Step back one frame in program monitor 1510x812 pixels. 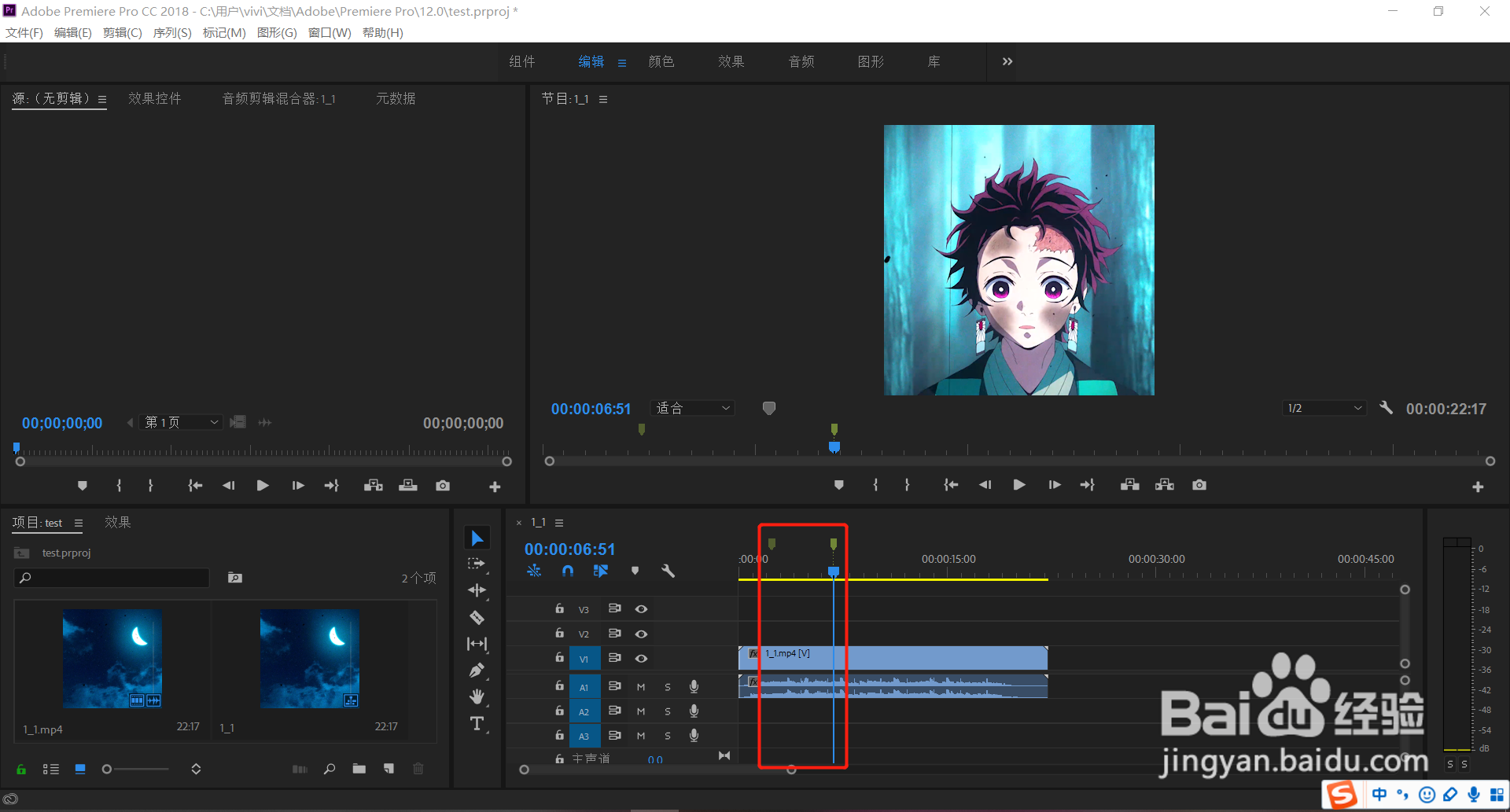click(x=985, y=485)
